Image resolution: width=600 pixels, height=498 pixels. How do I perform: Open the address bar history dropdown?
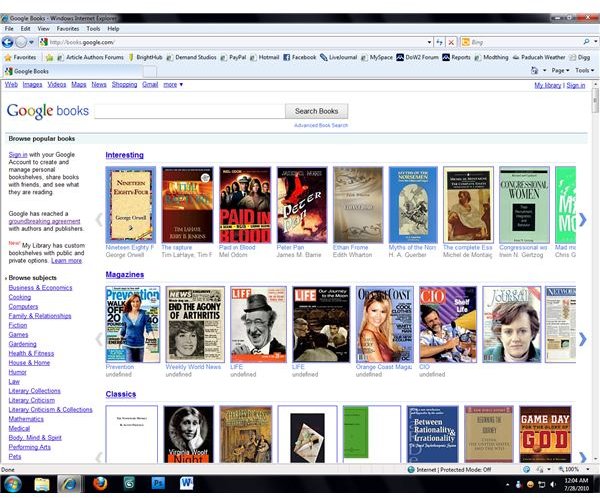(x=429, y=42)
